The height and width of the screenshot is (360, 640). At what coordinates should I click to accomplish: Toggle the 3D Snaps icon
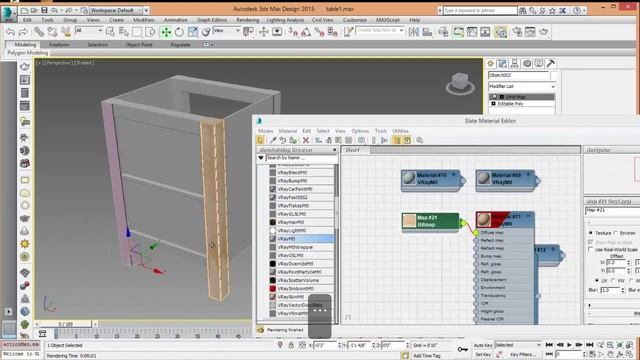pos(293,32)
